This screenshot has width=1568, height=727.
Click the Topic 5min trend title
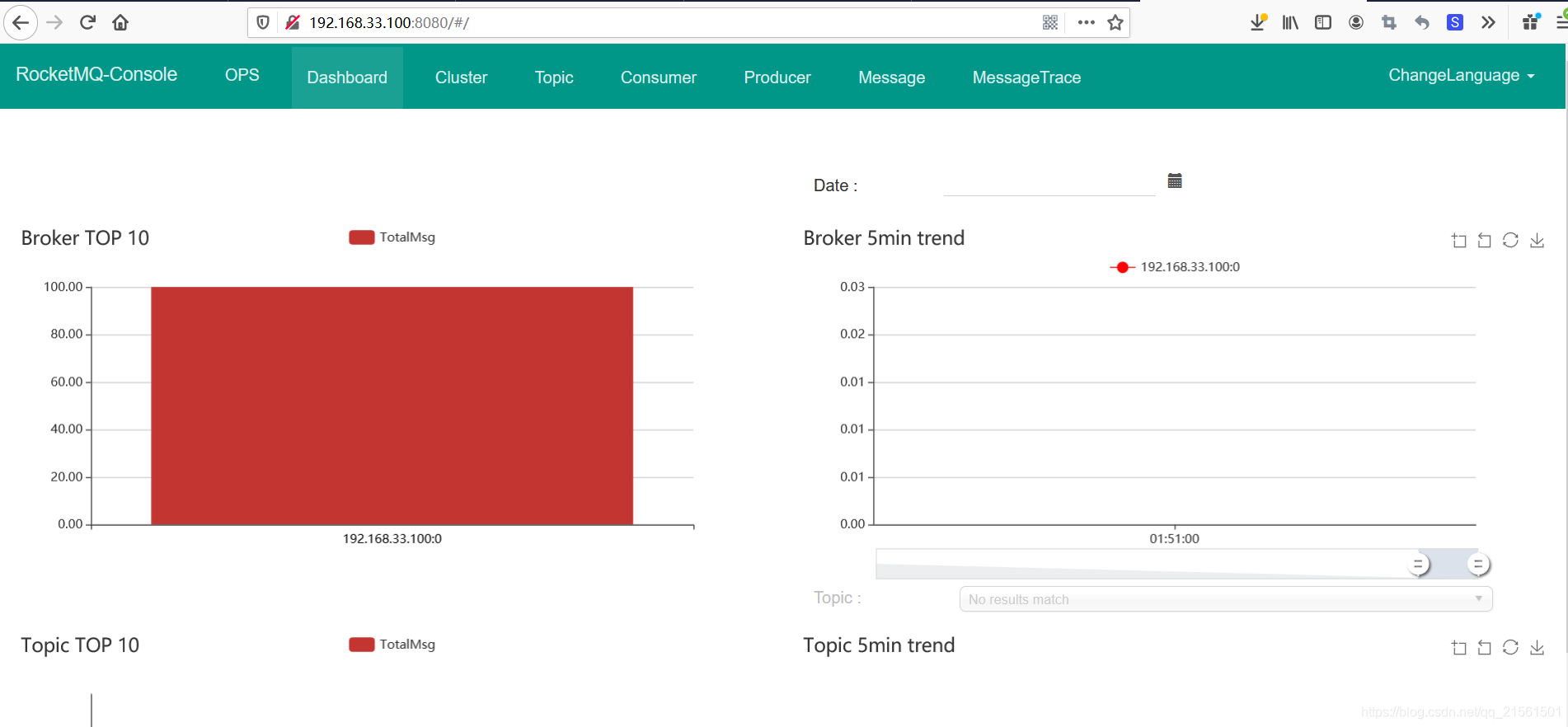coord(879,645)
